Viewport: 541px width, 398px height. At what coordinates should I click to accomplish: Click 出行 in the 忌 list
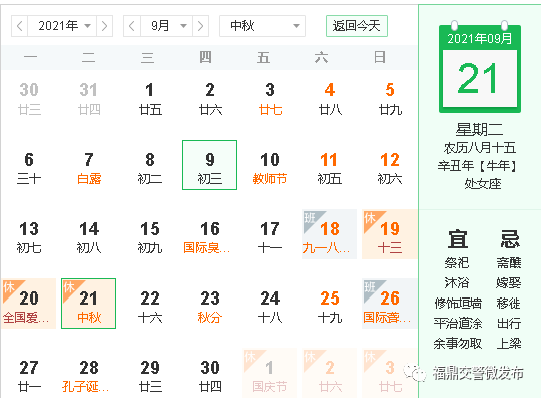509,324
